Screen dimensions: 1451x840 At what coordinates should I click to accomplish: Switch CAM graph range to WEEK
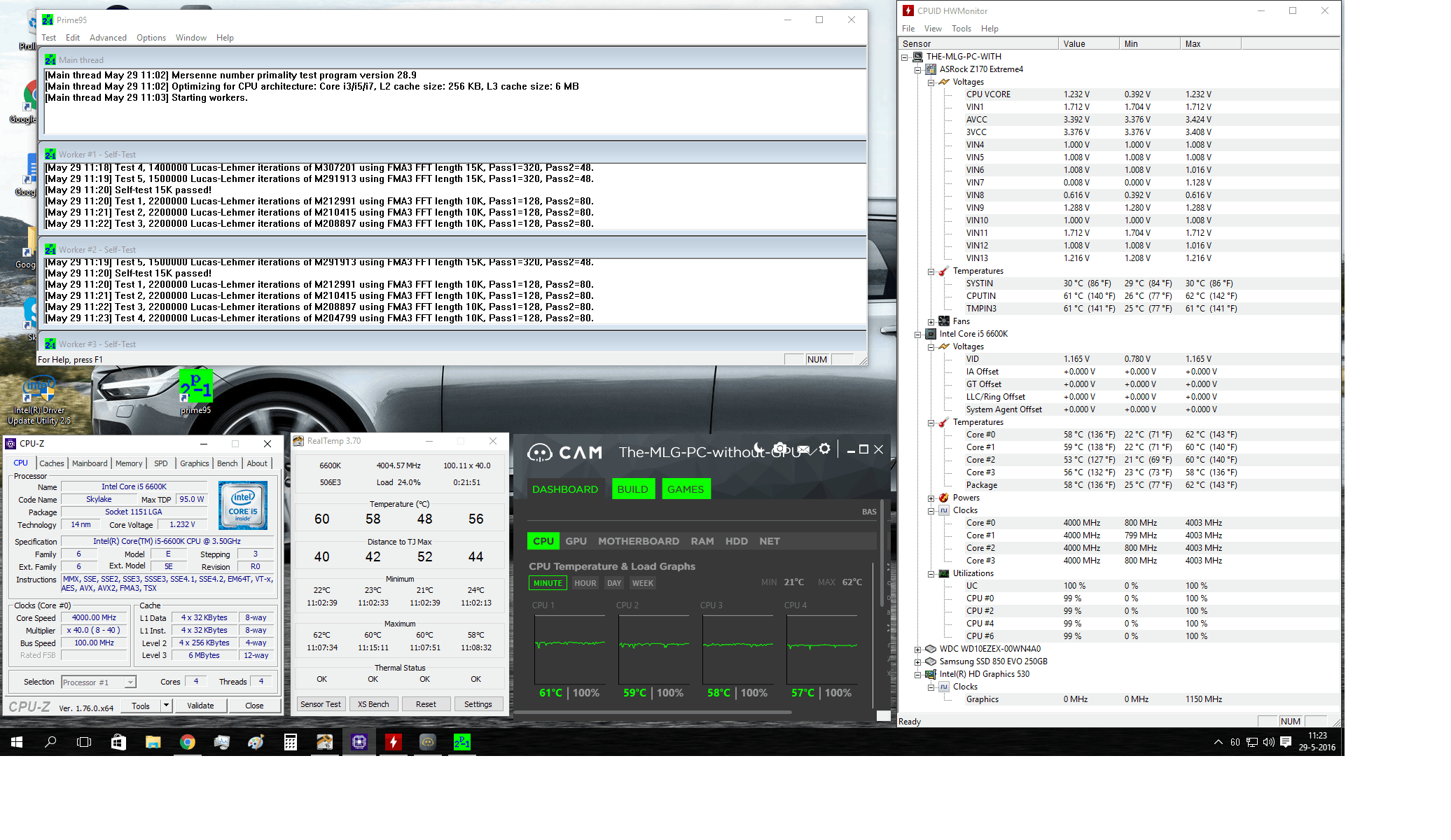(x=642, y=583)
